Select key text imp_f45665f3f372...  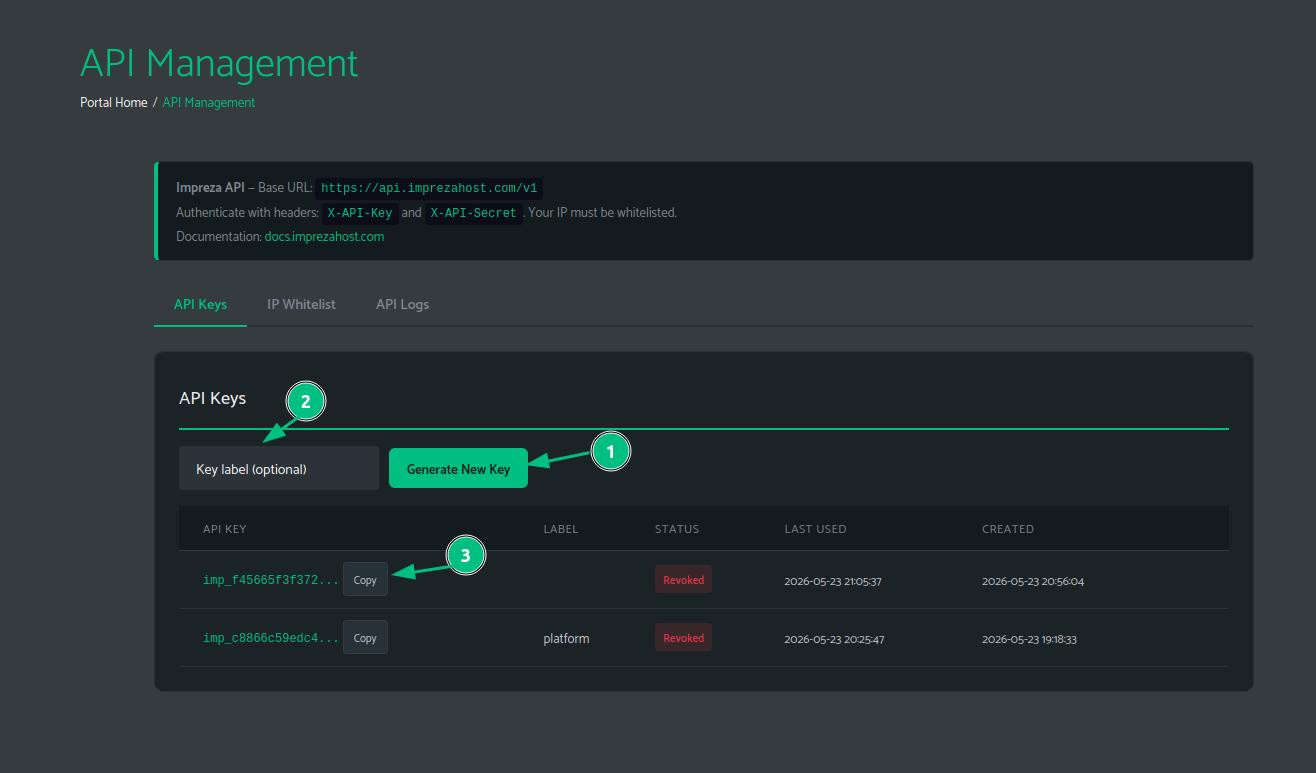(x=271, y=580)
